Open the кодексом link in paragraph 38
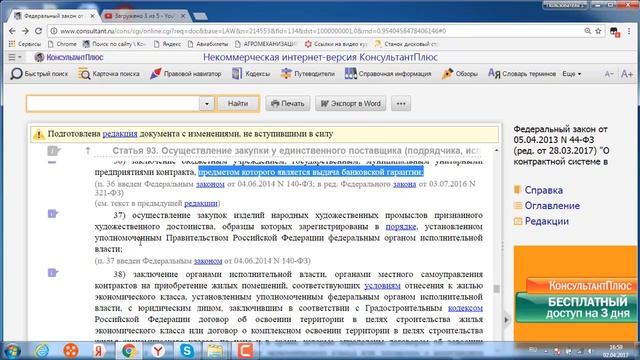 coord(465,308)
